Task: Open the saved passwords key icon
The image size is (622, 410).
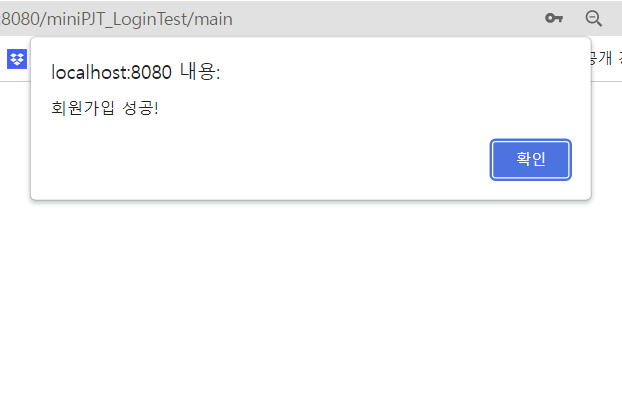Action: click(554, 18)
